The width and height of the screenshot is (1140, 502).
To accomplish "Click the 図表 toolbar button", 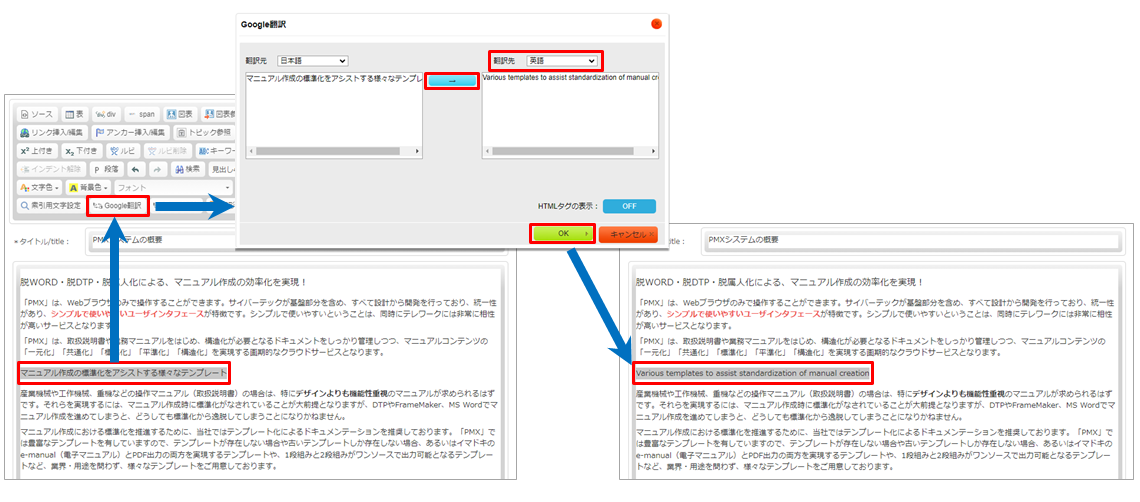I will (180, 114).
